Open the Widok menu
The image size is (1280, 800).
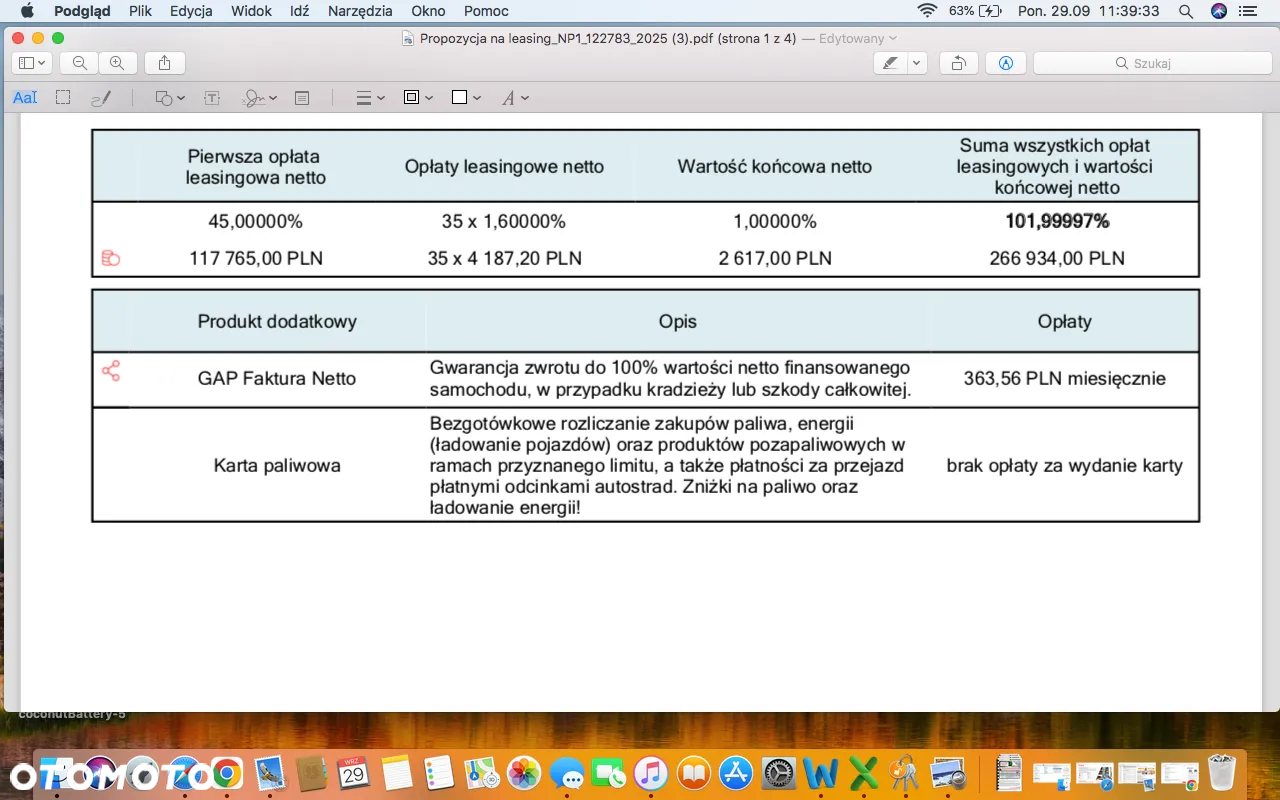coord(251,11)
